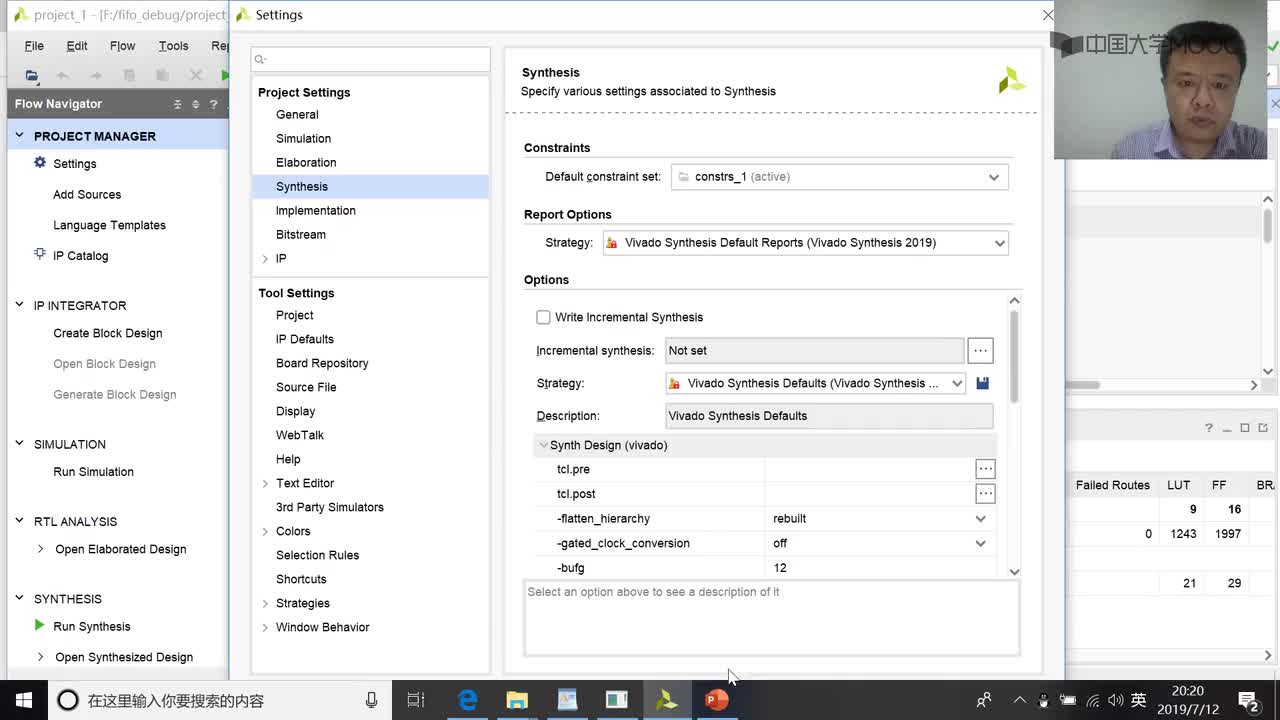Expand IP node in Project Settings

(x=265, y=259)
